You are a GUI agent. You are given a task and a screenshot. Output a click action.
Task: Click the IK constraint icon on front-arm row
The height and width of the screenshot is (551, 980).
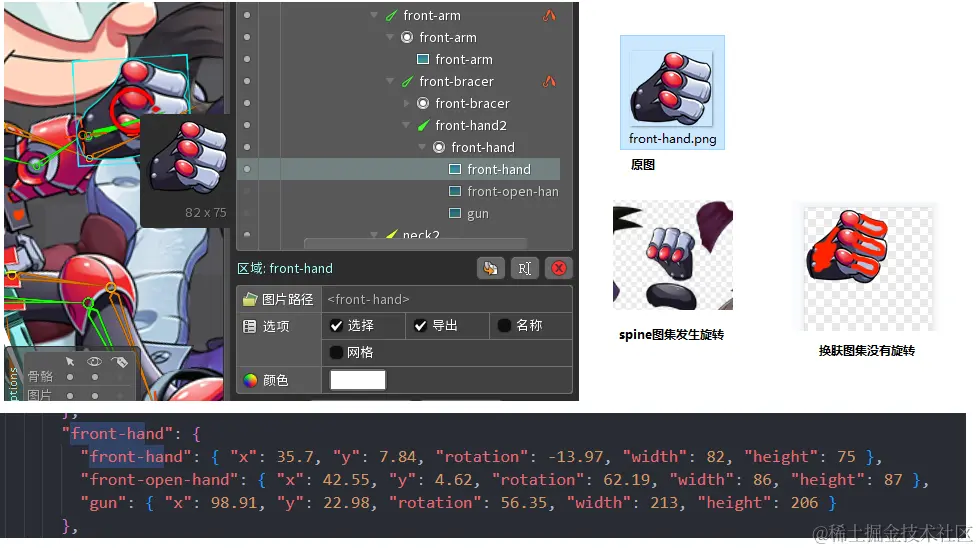549,16
